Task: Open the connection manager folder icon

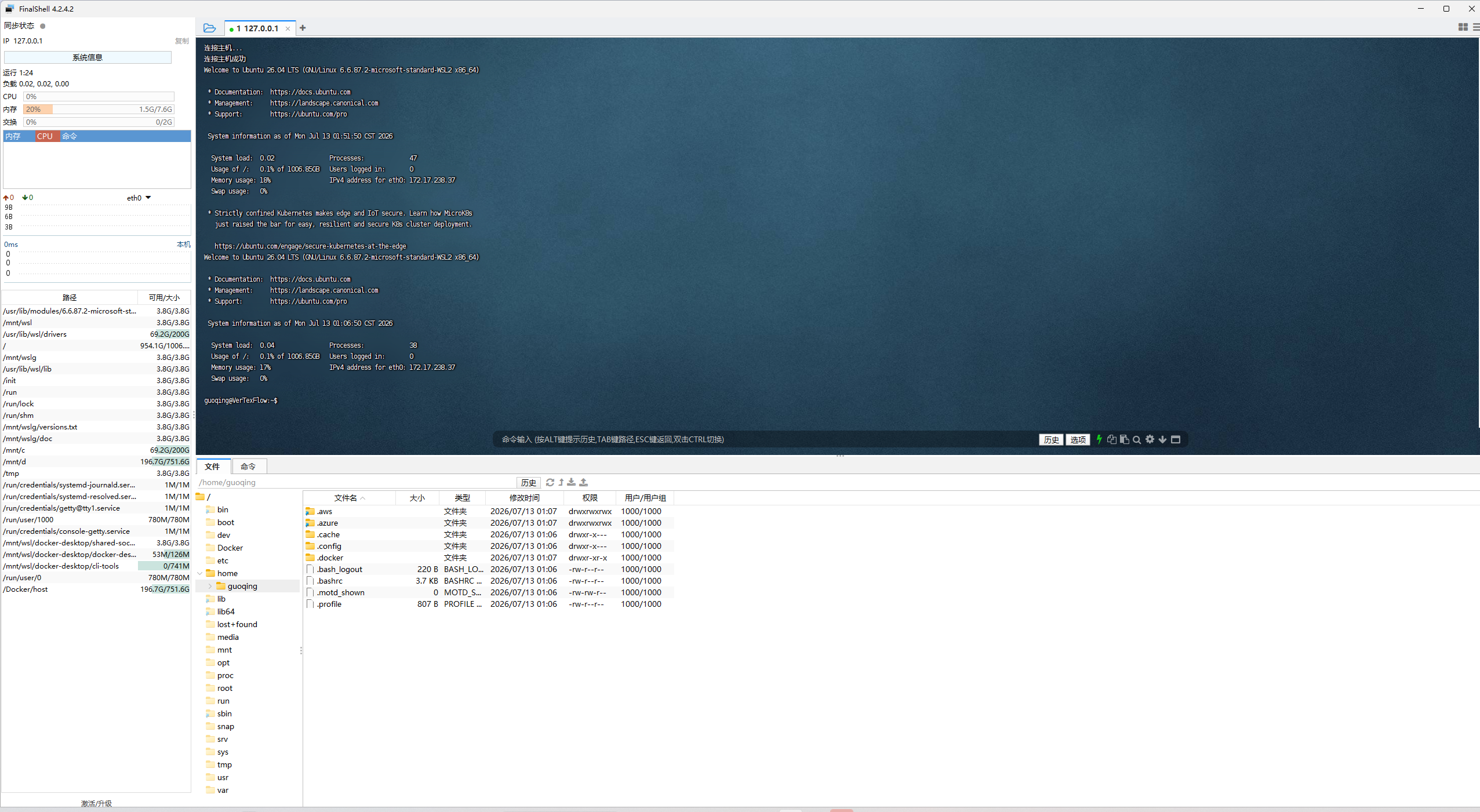Action: click(x=209, y=28)
